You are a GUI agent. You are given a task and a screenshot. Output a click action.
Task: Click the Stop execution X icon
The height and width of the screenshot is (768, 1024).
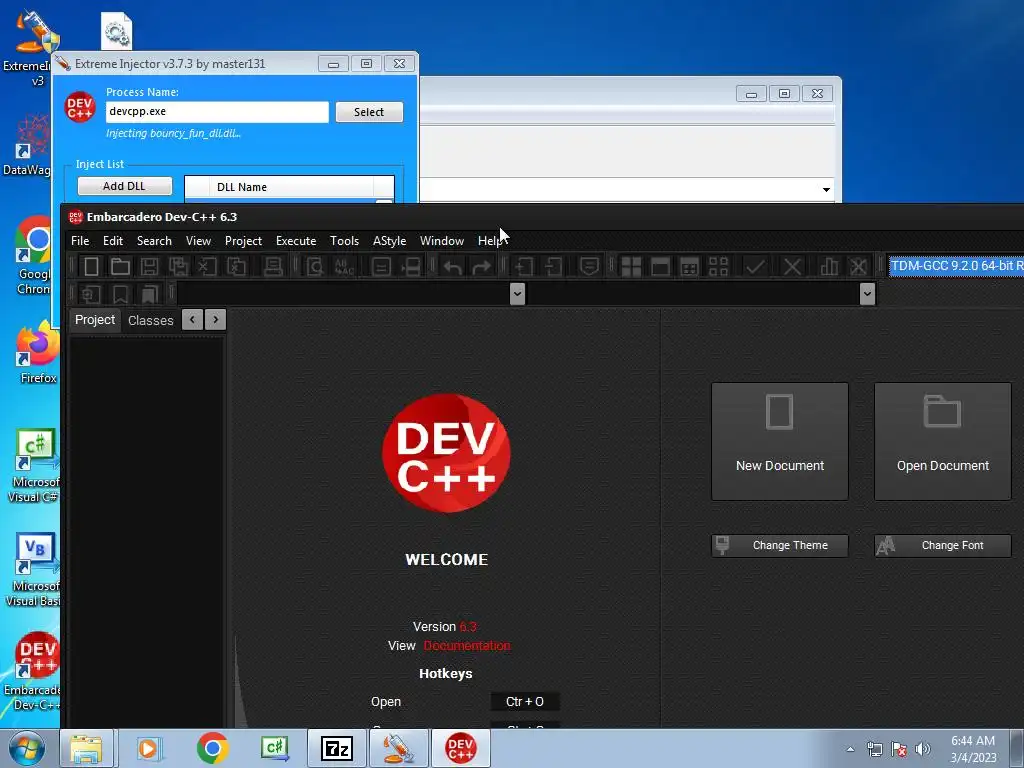792,266
